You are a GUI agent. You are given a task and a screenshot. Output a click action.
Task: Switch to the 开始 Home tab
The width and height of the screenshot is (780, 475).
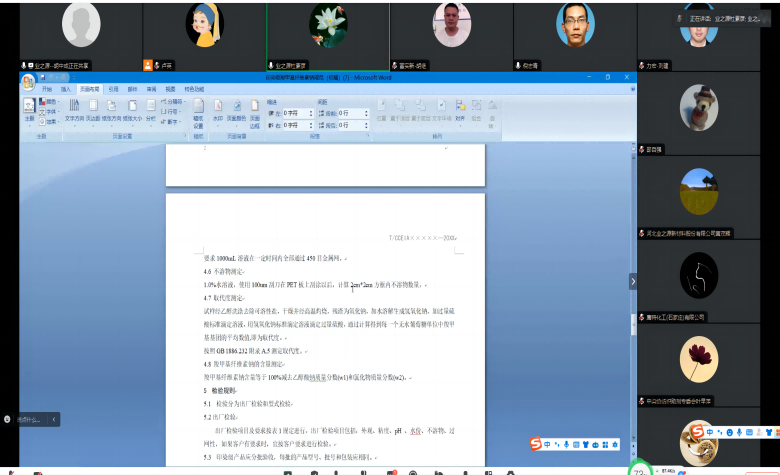(47, 89)
